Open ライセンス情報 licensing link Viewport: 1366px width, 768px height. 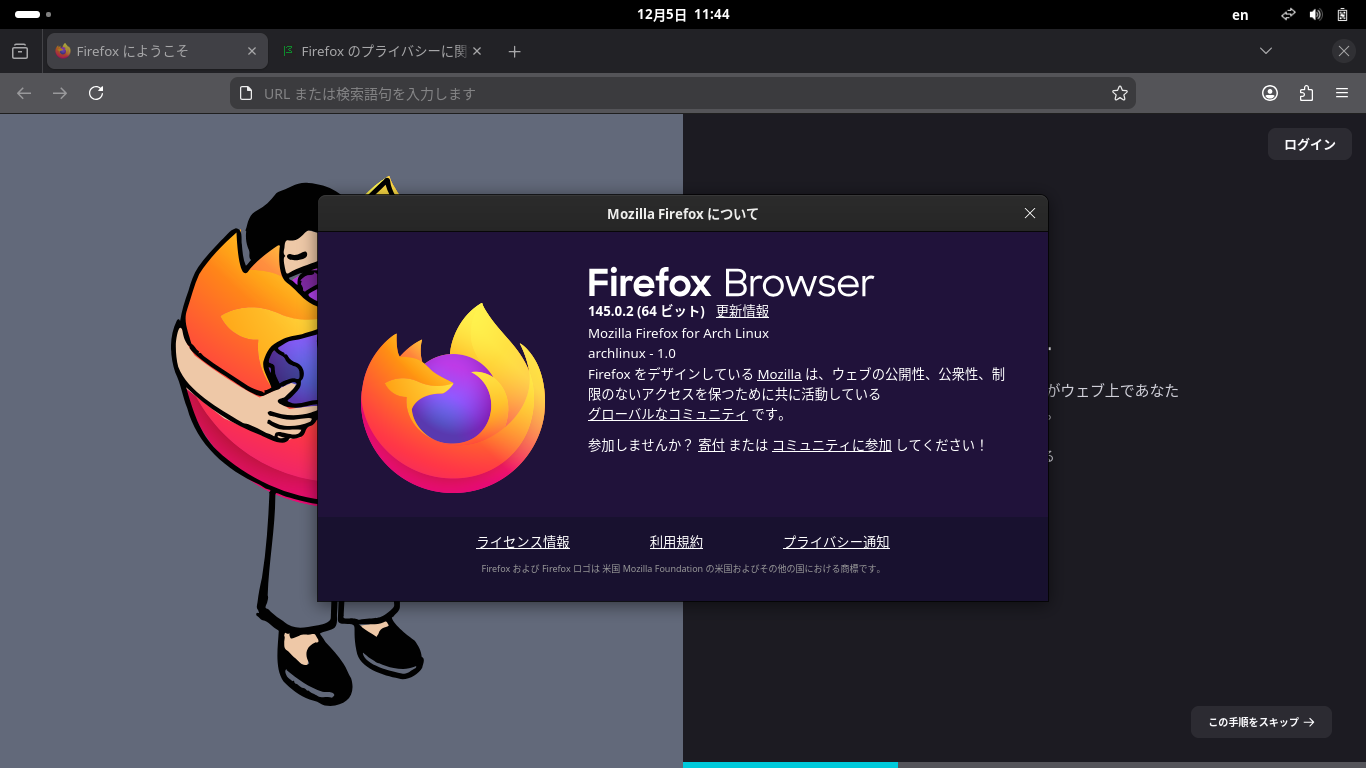pos(523,542)
